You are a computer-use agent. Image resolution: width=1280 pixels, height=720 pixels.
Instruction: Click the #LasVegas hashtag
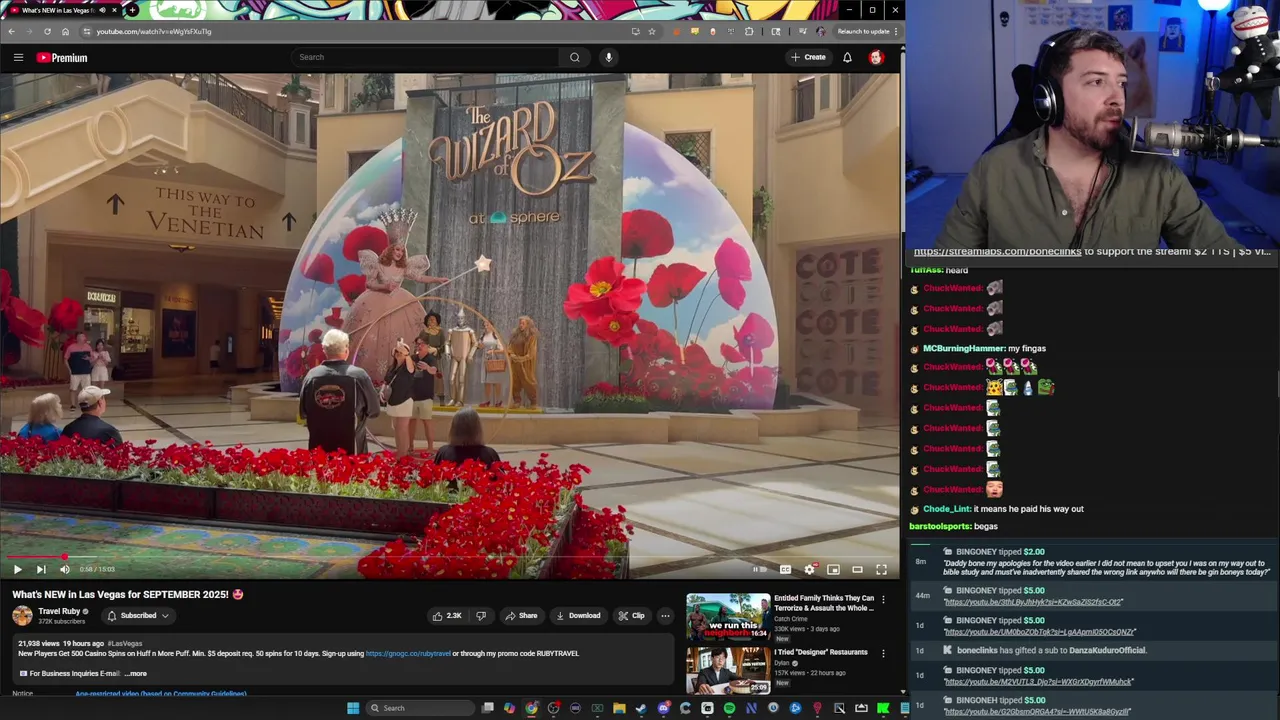[x=125, y=643]
